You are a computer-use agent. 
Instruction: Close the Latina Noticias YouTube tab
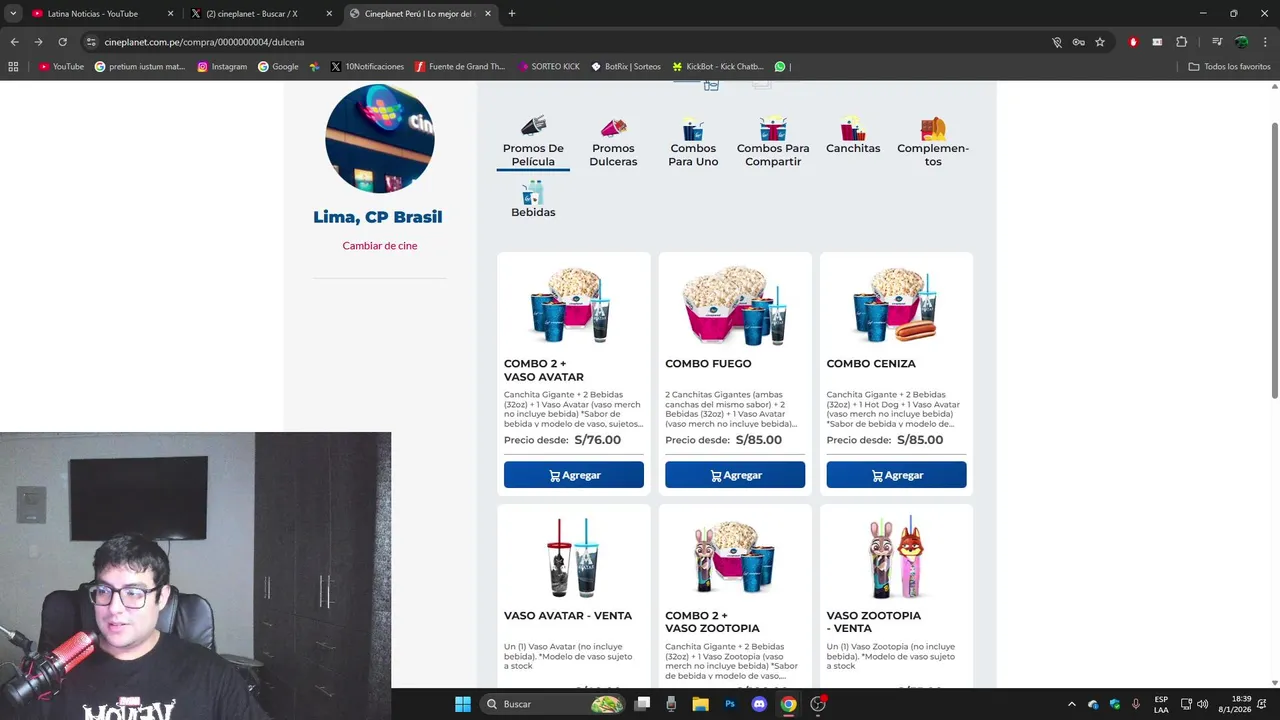click(171, 14)
